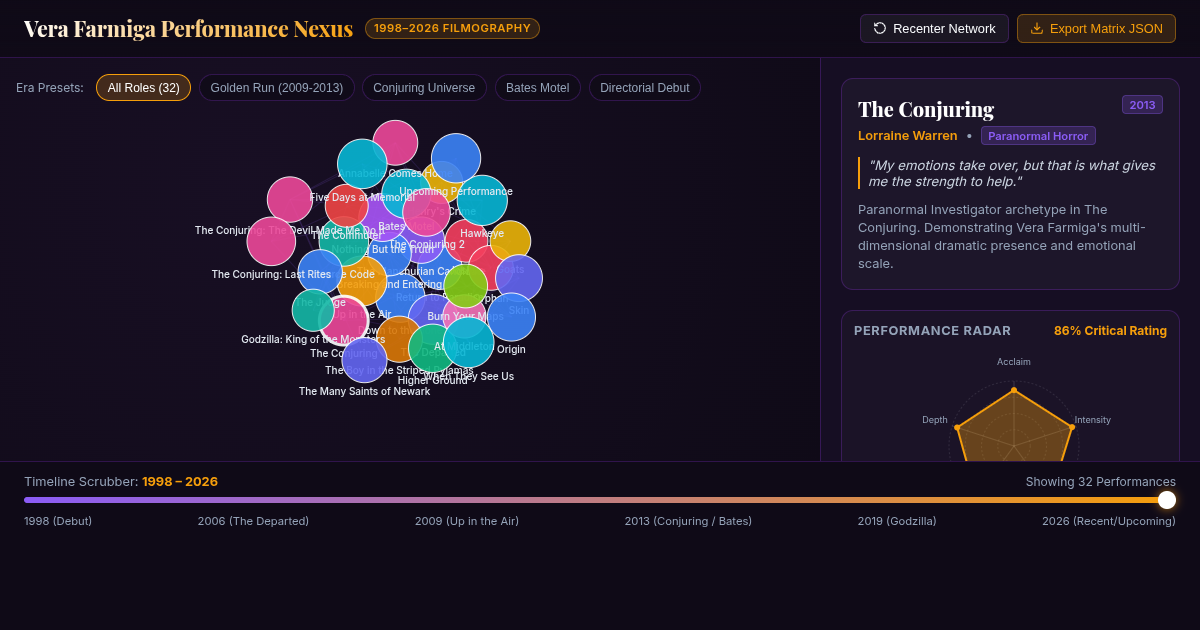The height and width of the screenshot is (630, 1200).
Task: Select The Judge network node
Action: [x=320, y=271]
